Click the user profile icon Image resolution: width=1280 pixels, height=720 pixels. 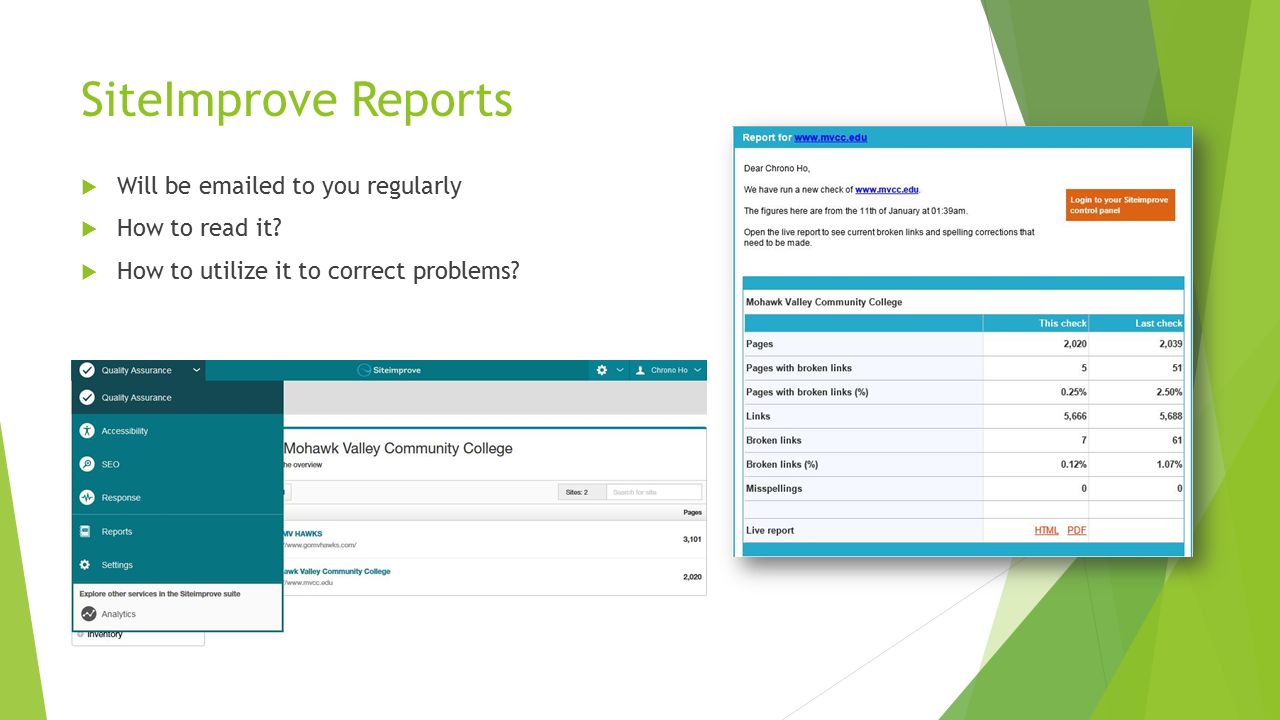pyautogui.click(x=641, y=370)
